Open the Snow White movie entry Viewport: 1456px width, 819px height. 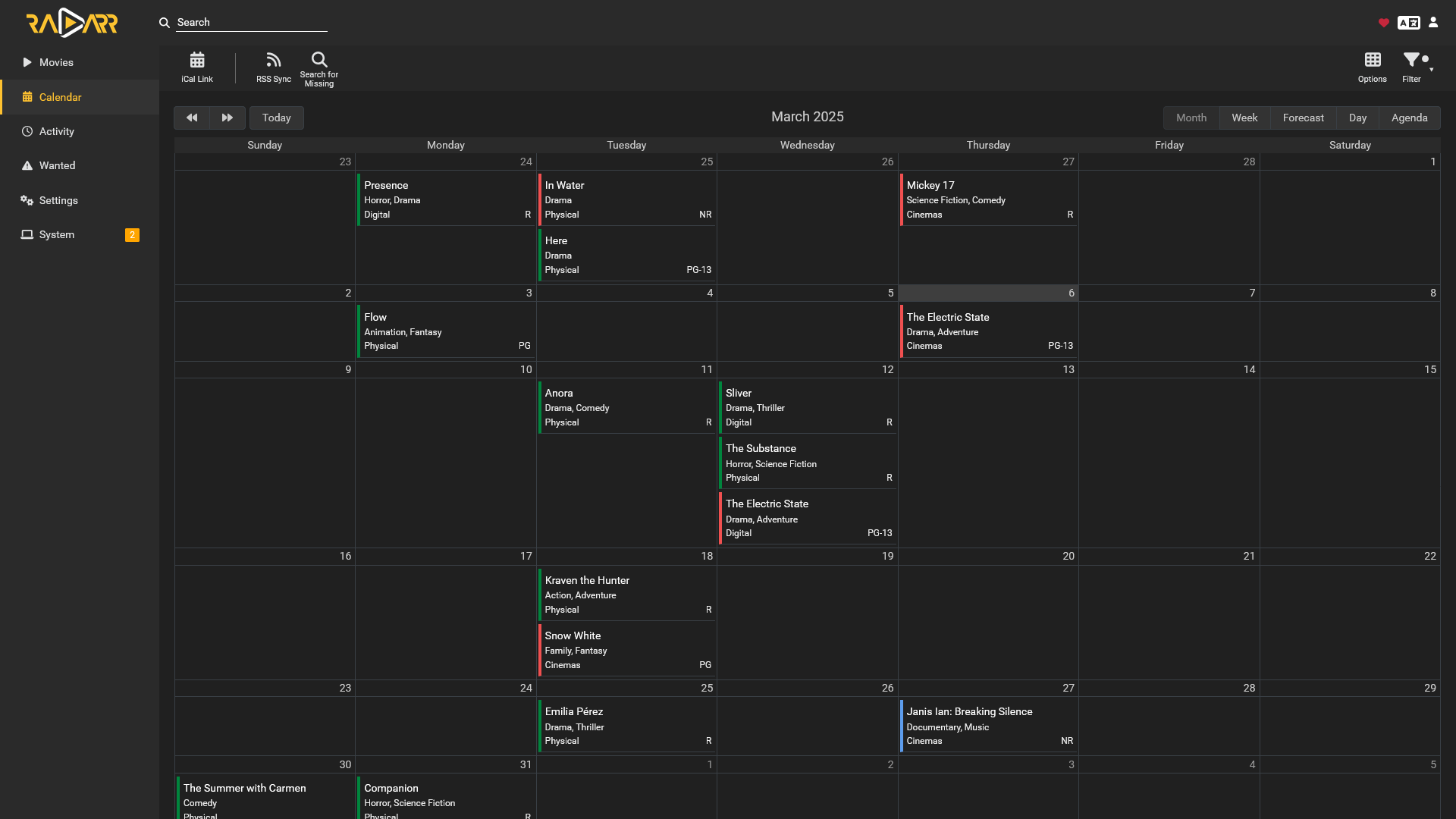click(x=627, y=650)
